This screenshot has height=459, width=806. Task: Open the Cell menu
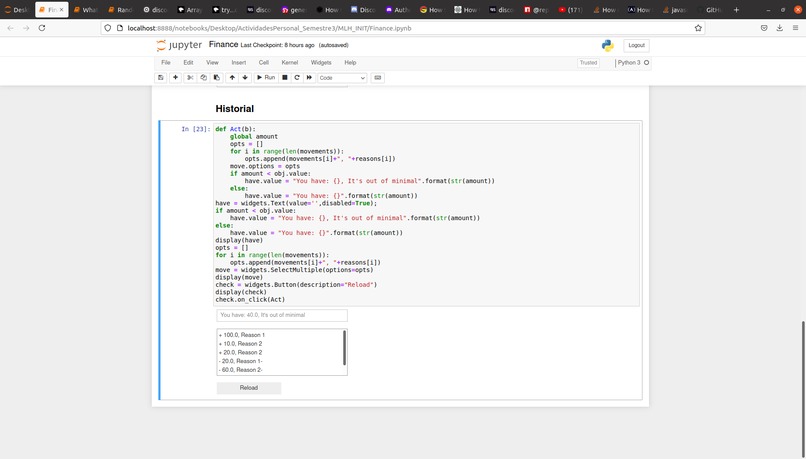(264, 63)
